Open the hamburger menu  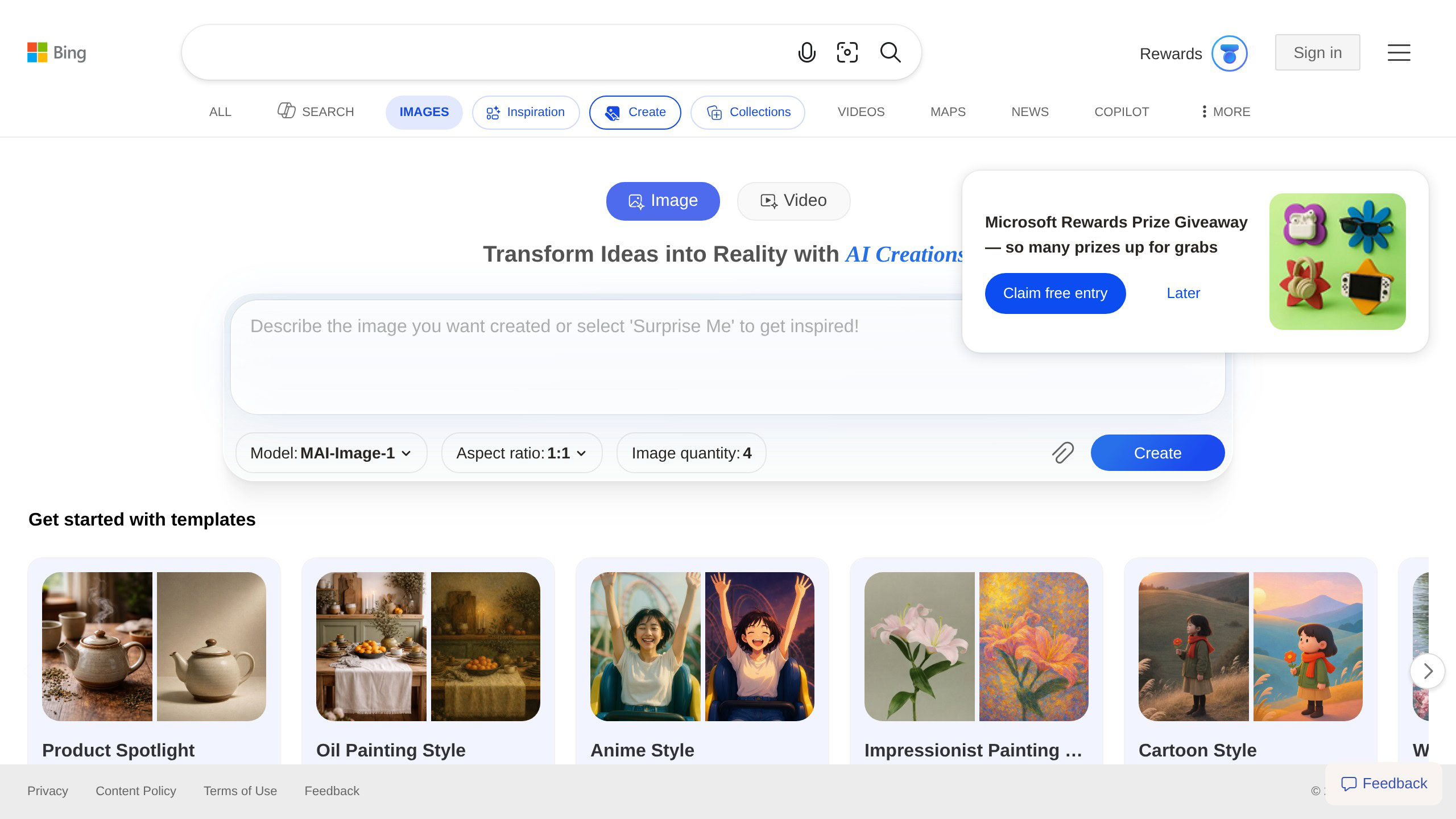tap(1399, 52)
